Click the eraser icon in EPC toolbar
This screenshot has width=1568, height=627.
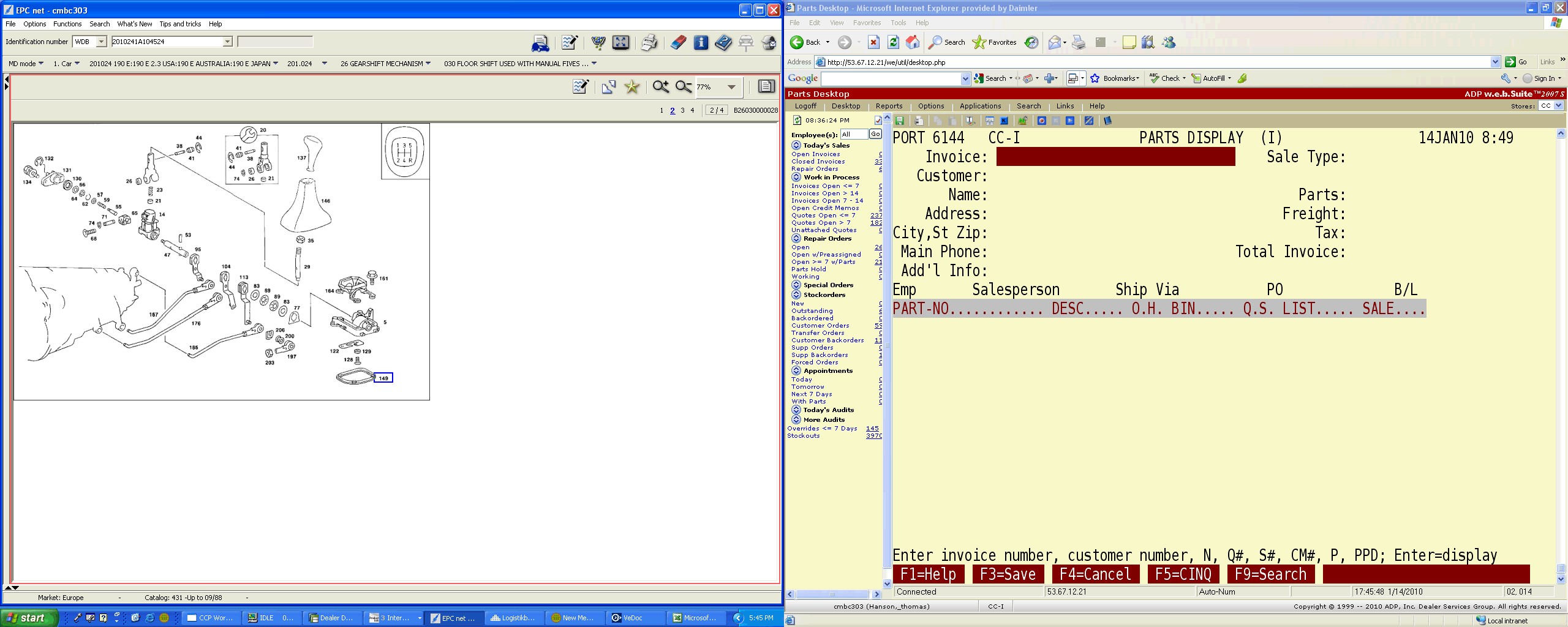[x=678, y=42]
